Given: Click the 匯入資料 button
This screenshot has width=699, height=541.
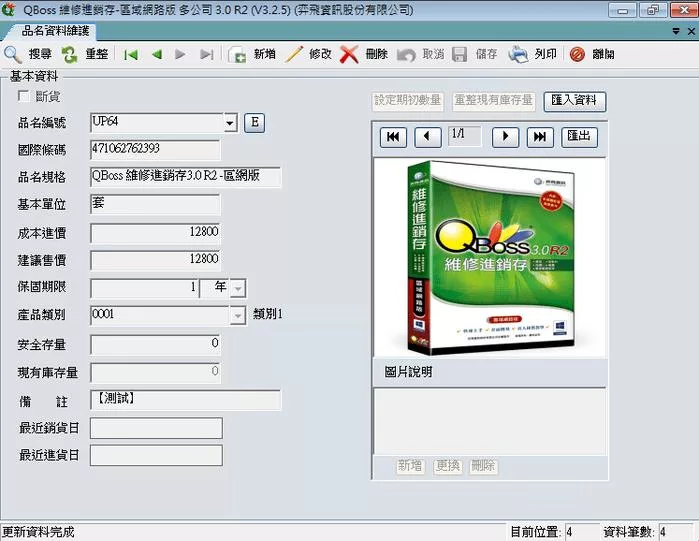Looking at the screenshot, I should tap(575, 101).
